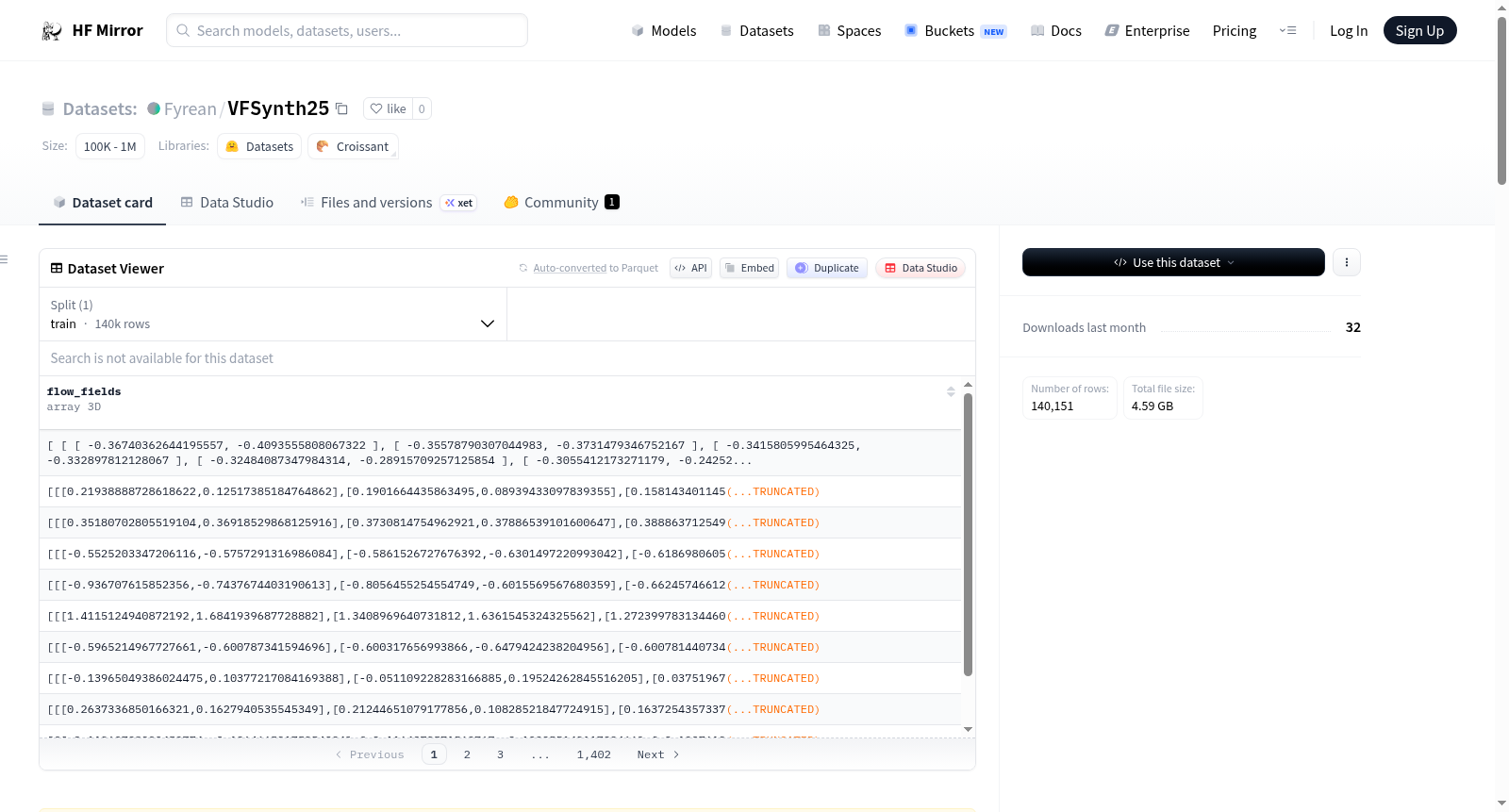Image resolution: width=1509 pixels, height=812 pixels.
Task: Open the Community tab
Action: click(561, 203)
